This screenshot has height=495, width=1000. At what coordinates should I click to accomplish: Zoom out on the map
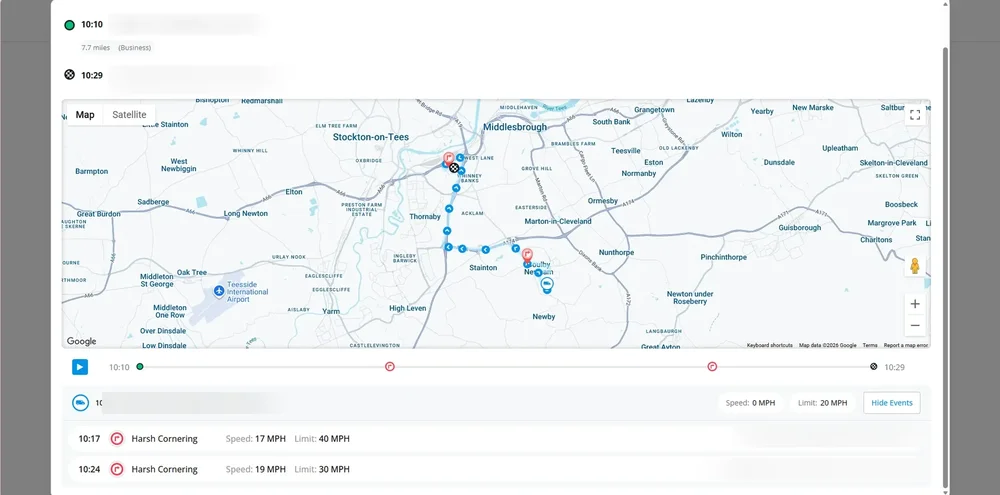point(915,325)
